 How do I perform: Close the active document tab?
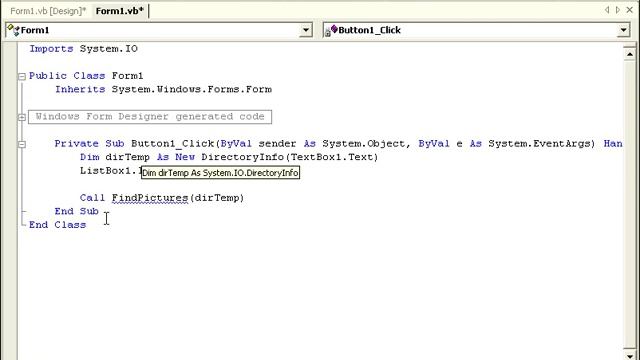click(630, 10)
